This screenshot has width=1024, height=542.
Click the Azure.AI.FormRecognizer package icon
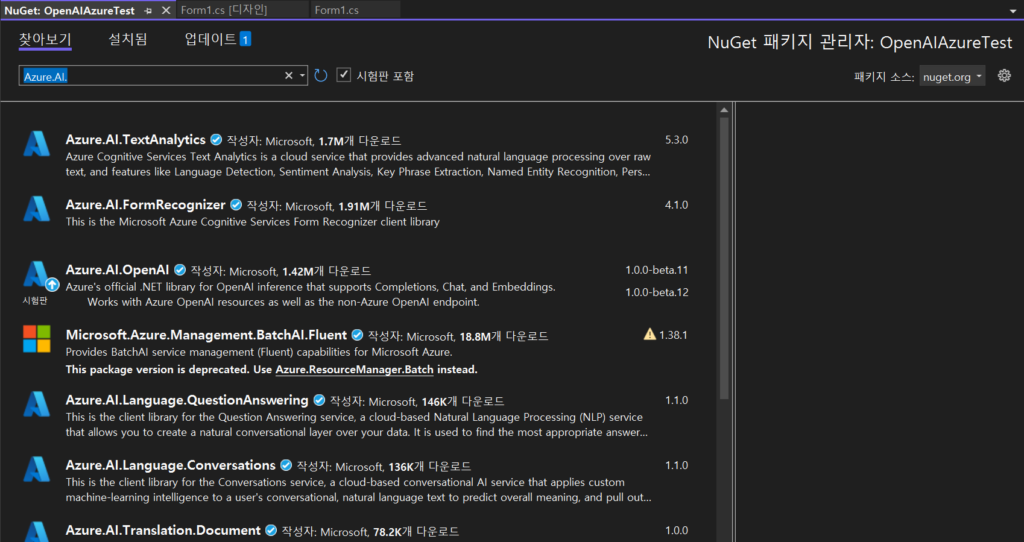click(37, 209)
